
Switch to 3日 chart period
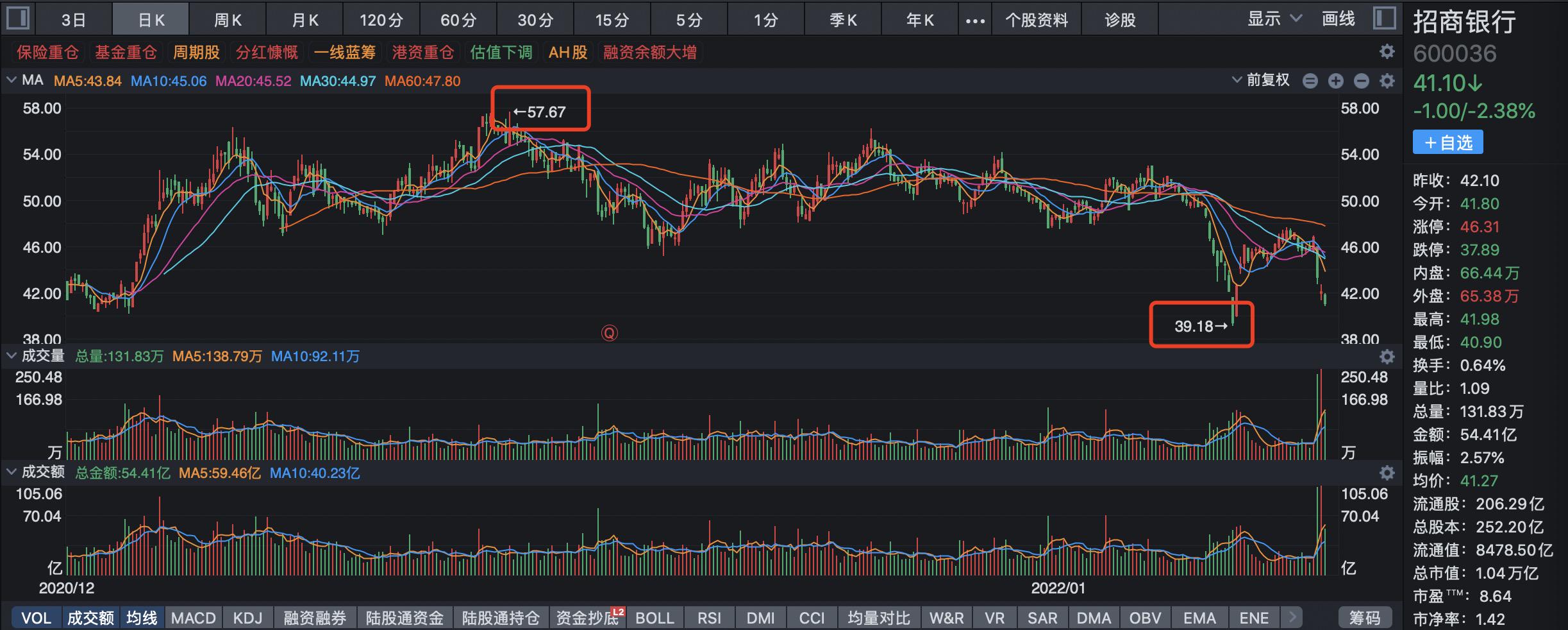[x=74, y=20]
